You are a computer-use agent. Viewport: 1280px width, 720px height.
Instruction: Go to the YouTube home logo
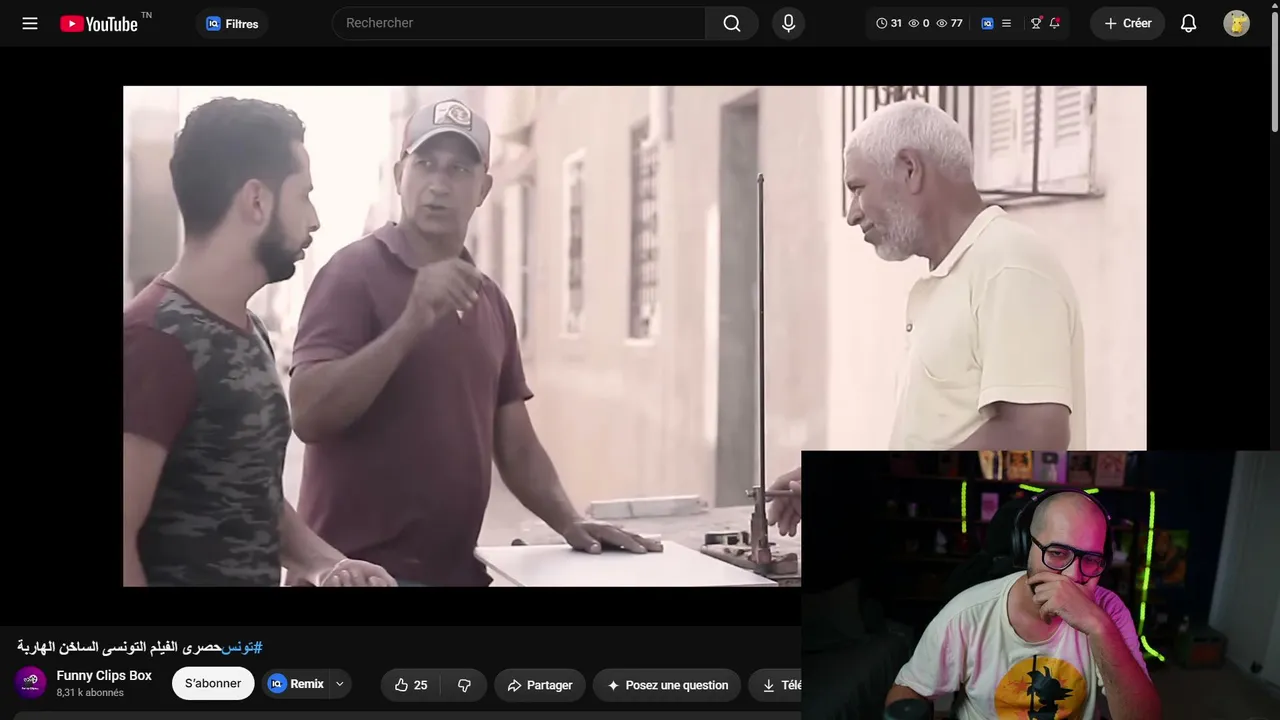[99, 23]
